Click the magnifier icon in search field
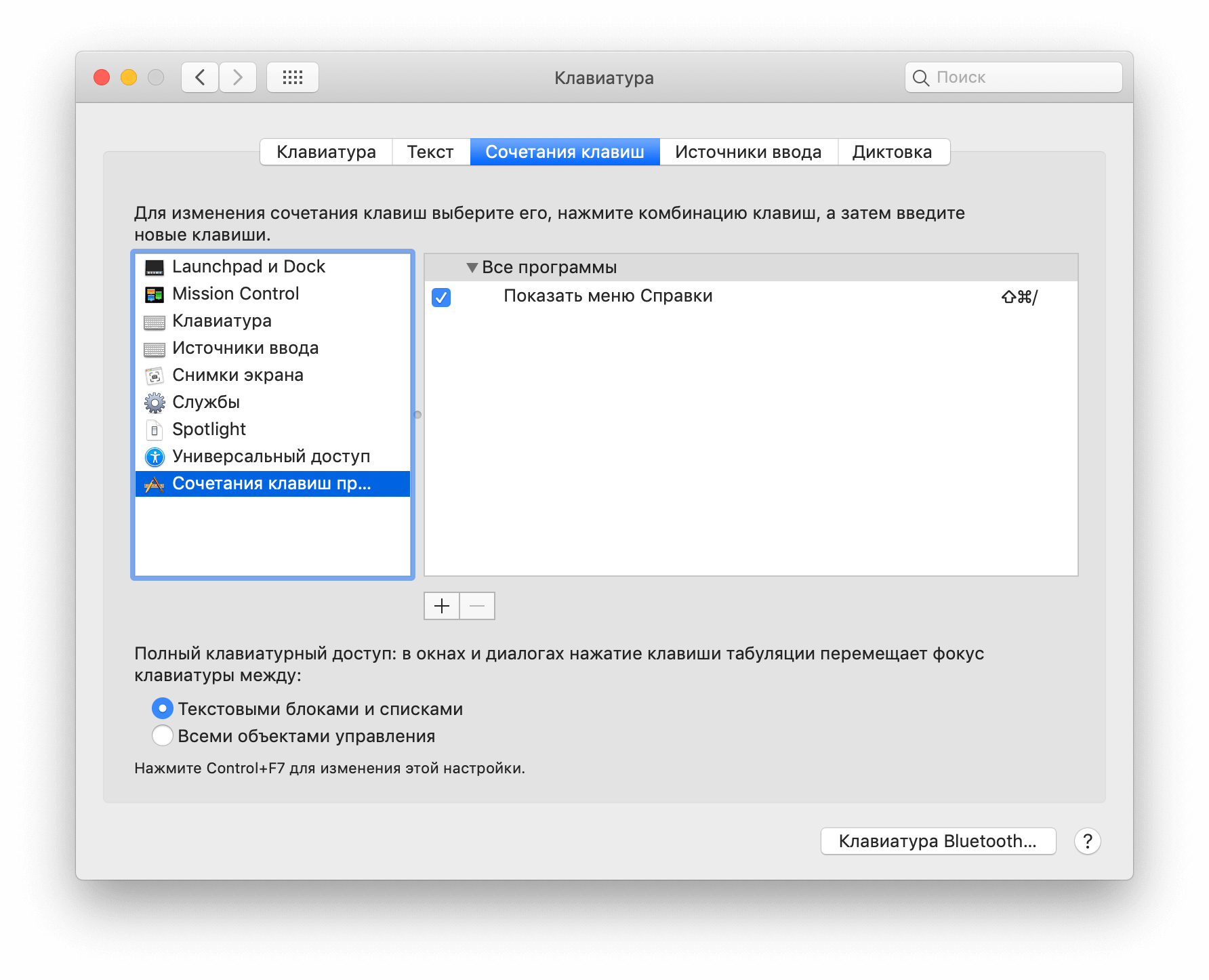This screenshot has height=980, width=1209. (x=920, y=78)
